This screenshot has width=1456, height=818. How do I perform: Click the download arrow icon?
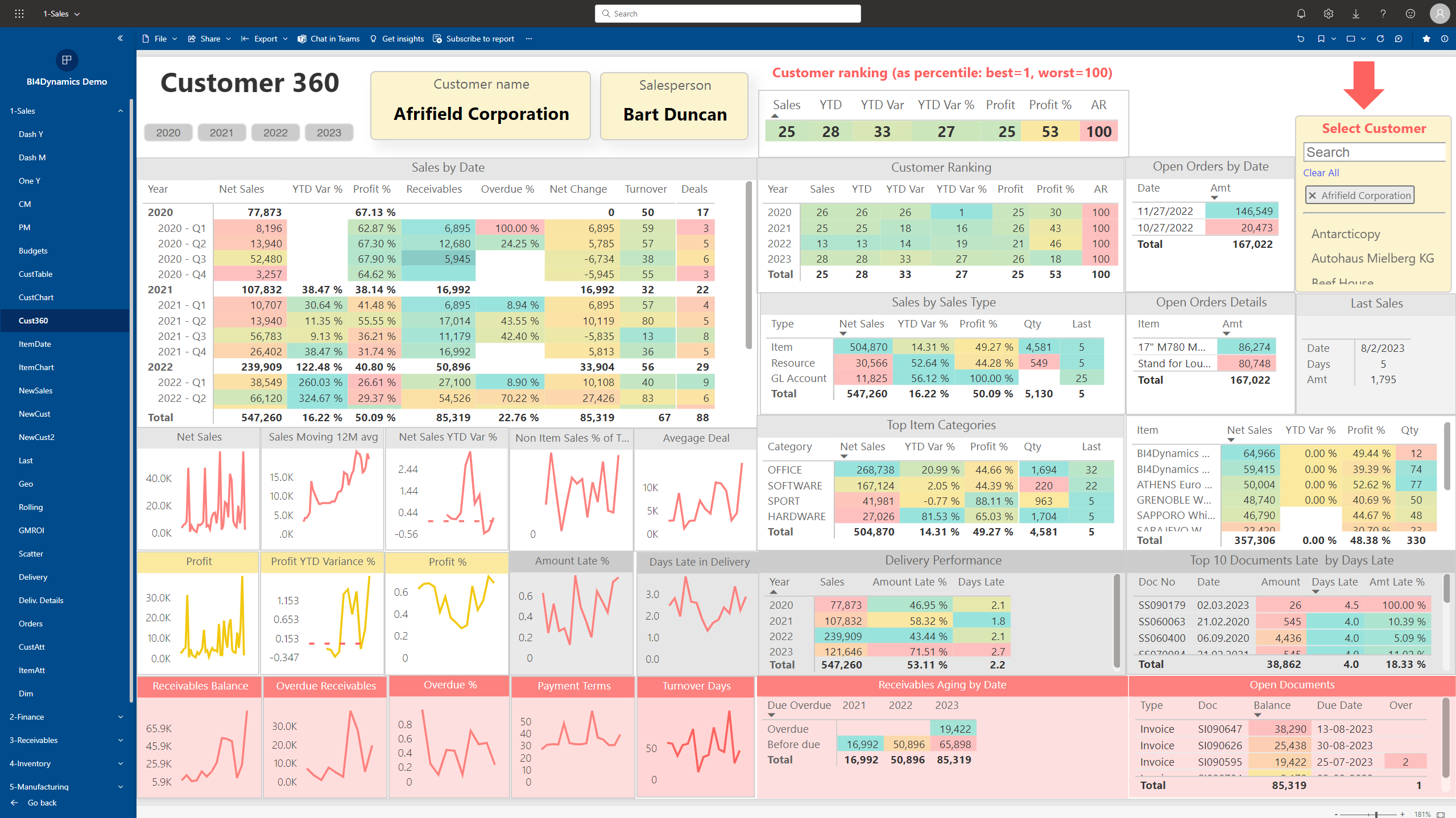pos(1355,14)
